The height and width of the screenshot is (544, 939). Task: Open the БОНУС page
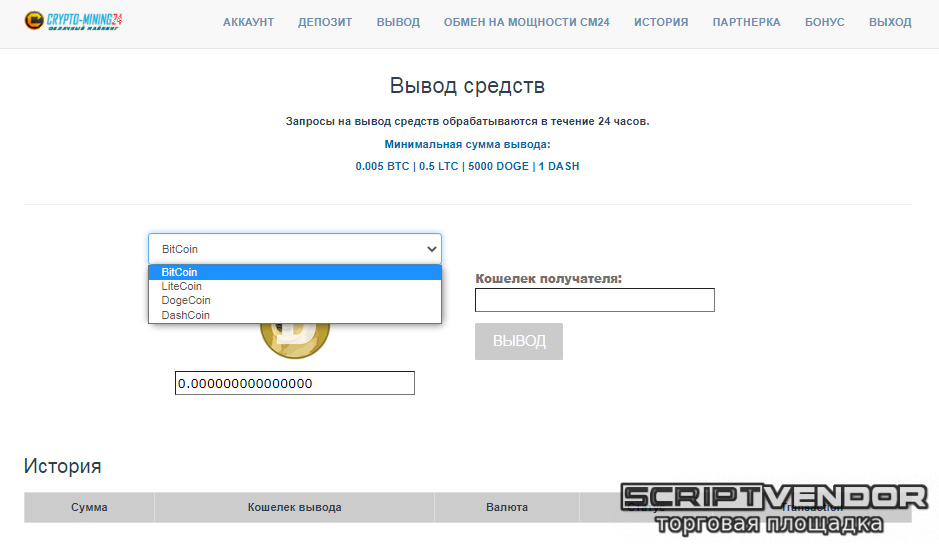(x=824, y=22)
